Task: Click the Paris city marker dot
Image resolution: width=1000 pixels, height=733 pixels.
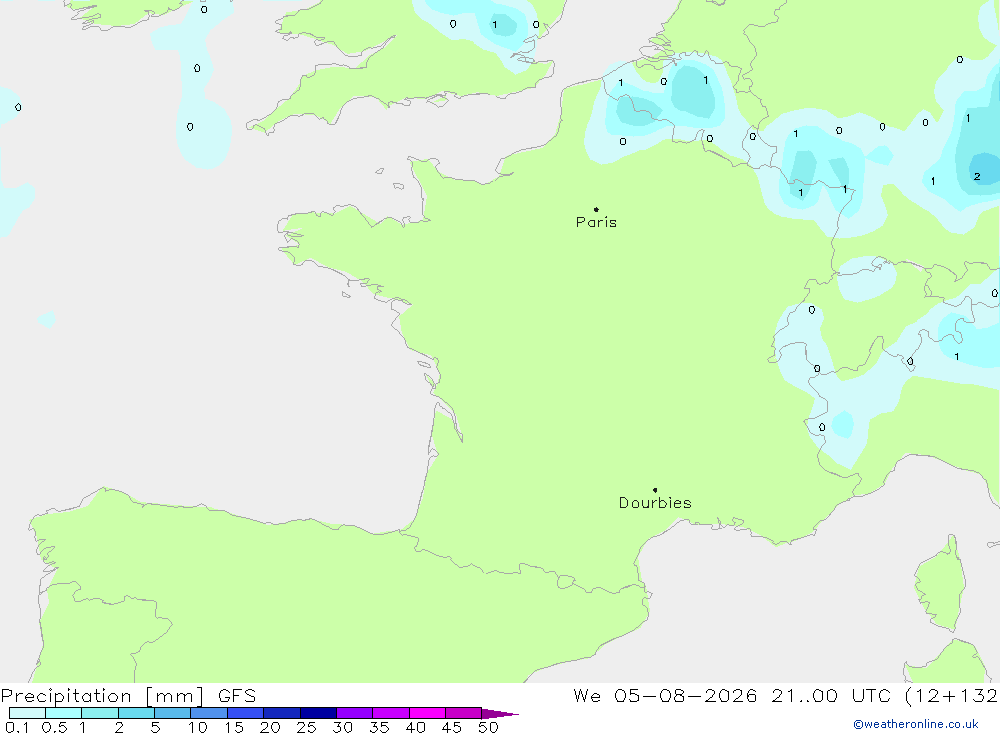Action: pos(596,209)
